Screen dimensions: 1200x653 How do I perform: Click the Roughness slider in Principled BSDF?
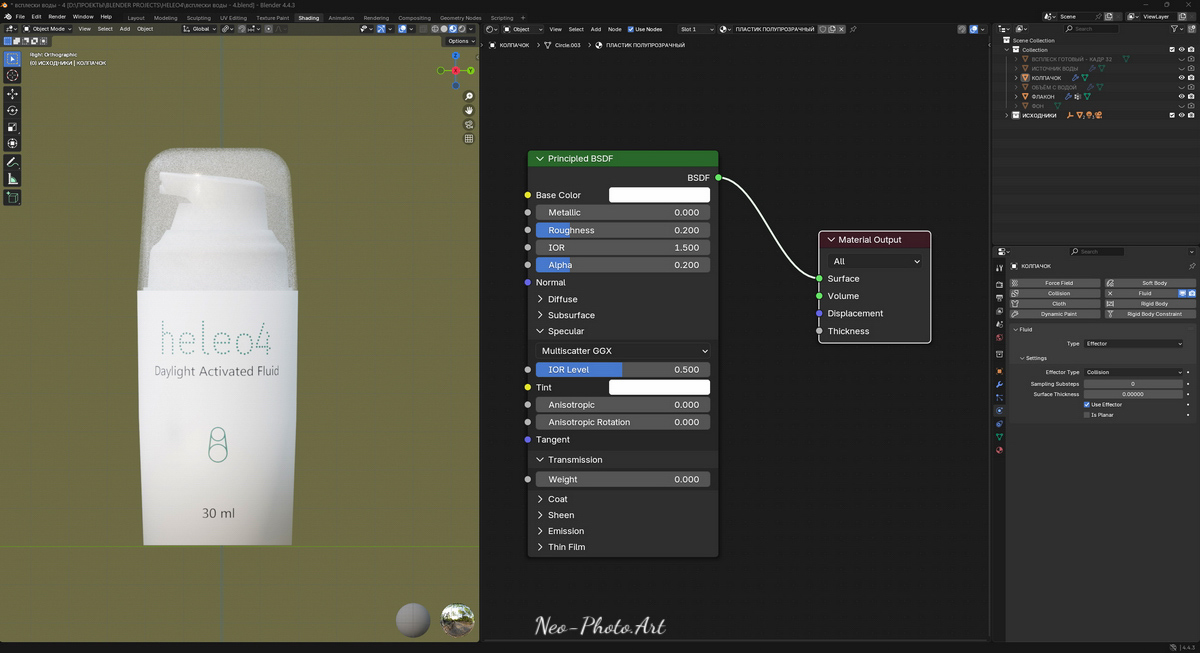(x=623, y=230)
